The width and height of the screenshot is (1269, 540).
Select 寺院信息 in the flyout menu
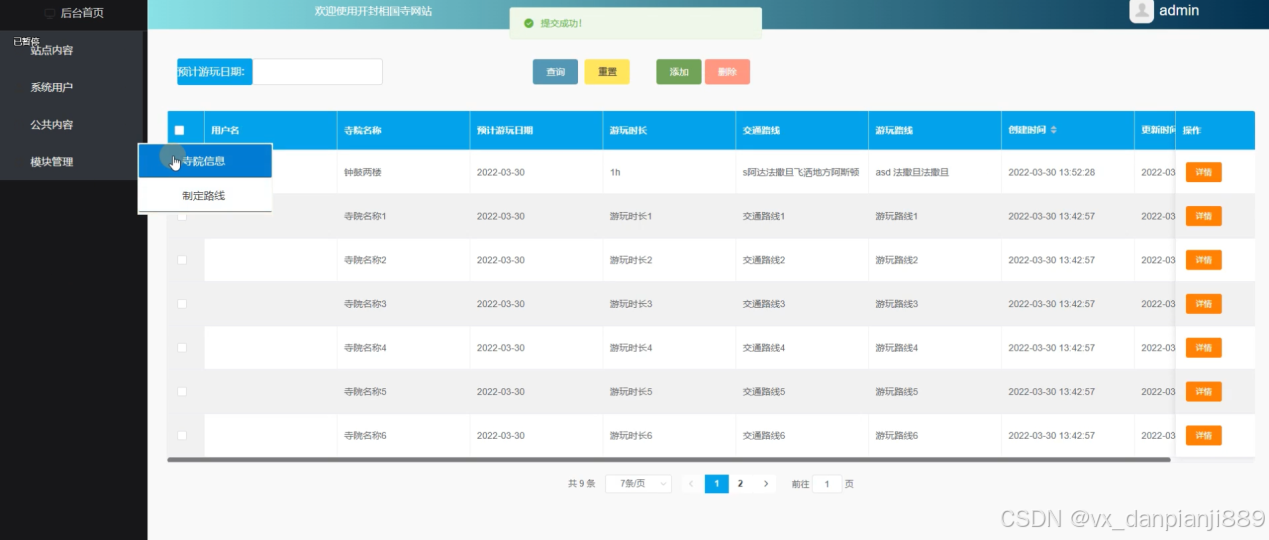tap(204, 161)
